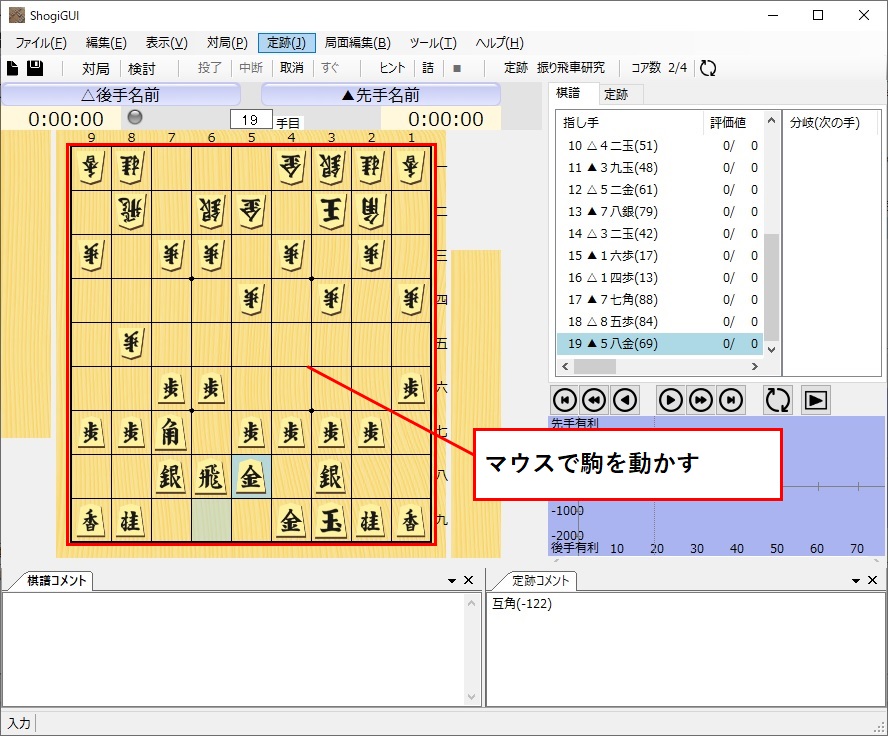Select the 定跡コメント tab

[540, 581]
